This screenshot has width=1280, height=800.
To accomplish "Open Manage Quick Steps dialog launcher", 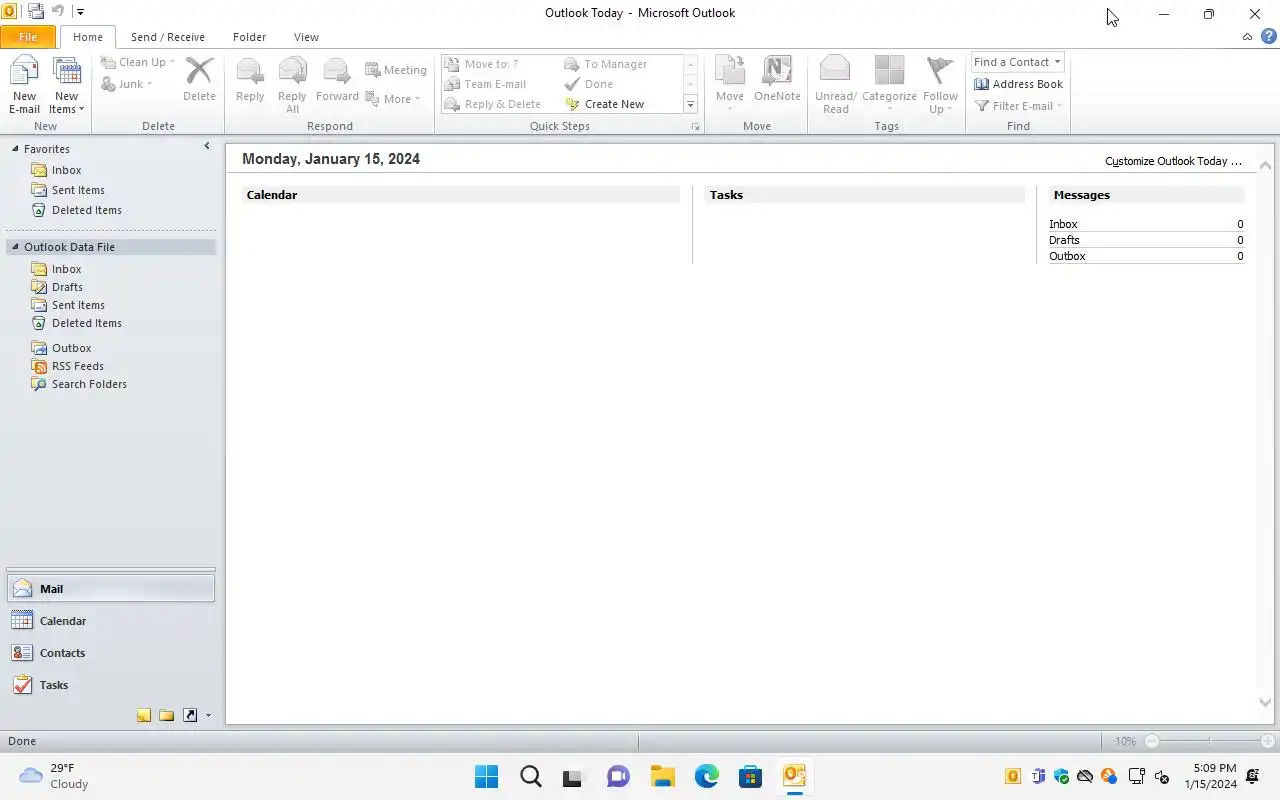I will coord(696,128).
